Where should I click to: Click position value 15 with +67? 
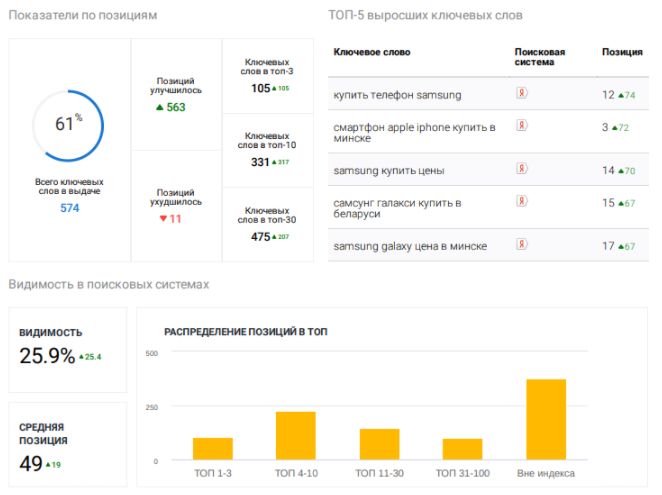pyautogui.click(x=619, y=203)
